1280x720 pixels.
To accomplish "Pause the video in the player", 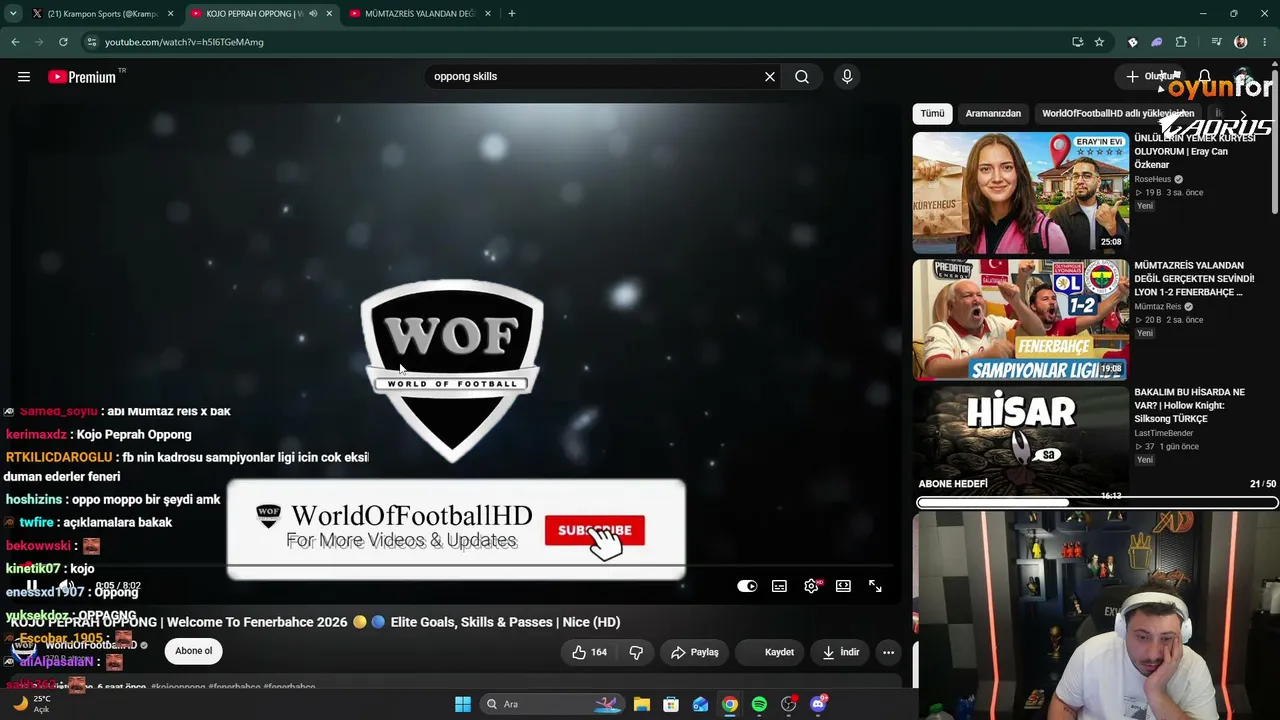I will [32, 586].
